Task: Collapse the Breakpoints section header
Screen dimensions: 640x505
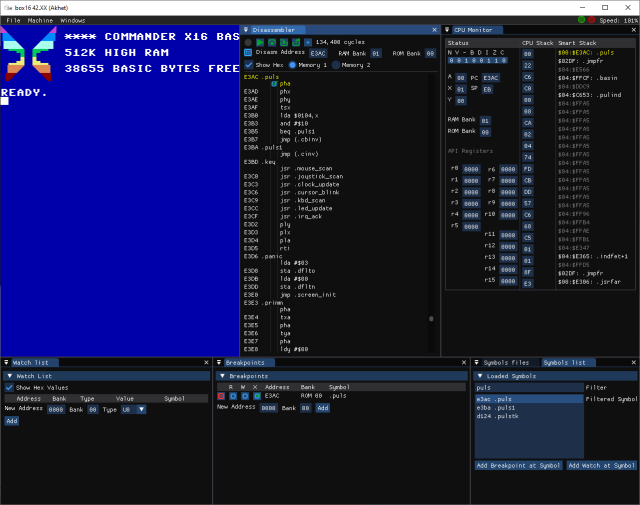Action: (342, 376)
